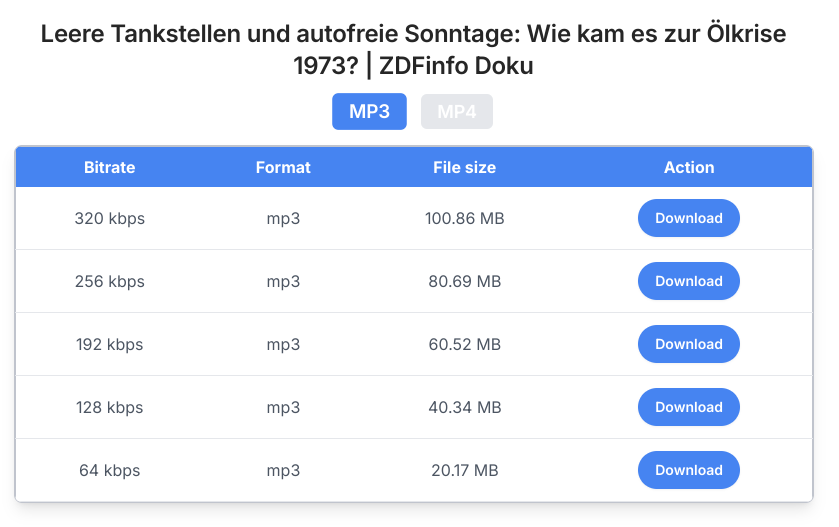The height and width of the screenshot is (527, 839).
Task: Select the 100.86 MB file size cell
Action: tap(464, 218)
